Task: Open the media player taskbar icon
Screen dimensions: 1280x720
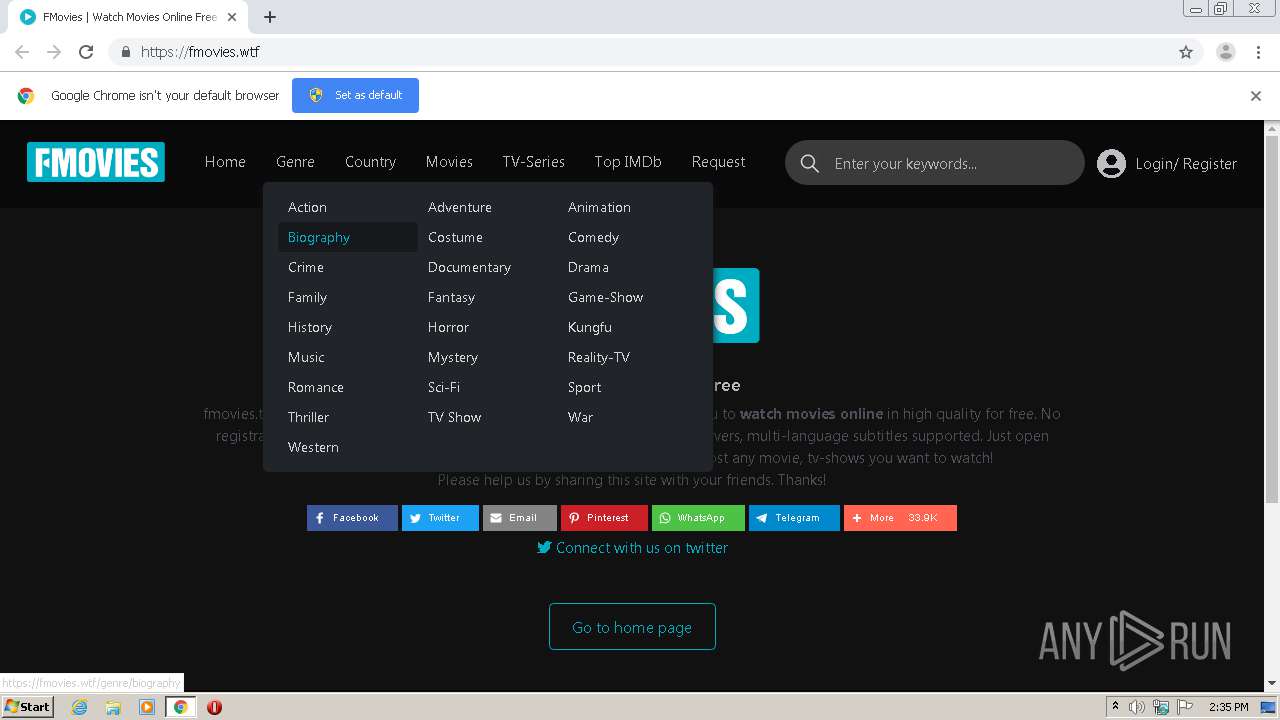Action: tap(147, 707)
